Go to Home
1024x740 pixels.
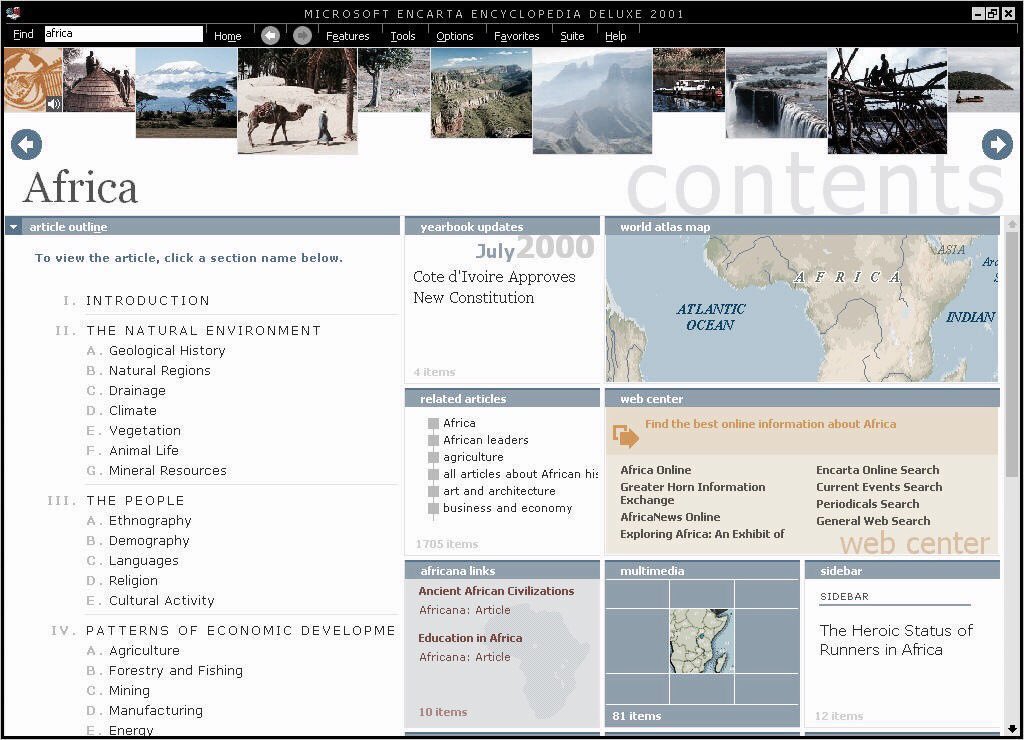pos(227,36)
